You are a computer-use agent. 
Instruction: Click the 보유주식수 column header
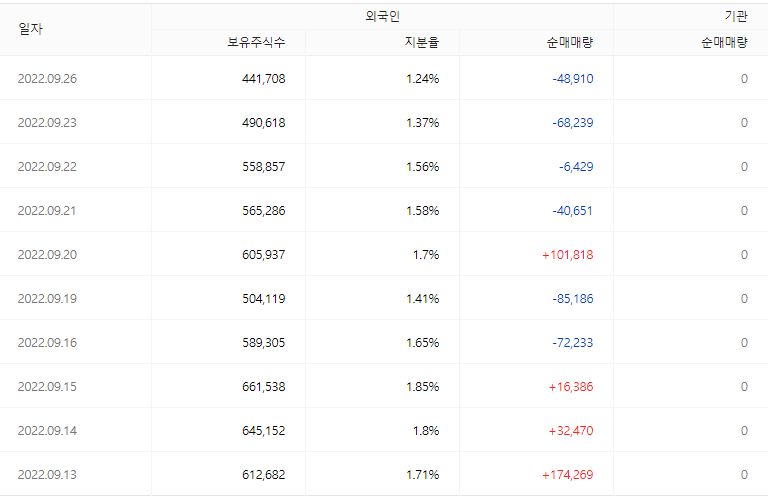click(256, 42)
